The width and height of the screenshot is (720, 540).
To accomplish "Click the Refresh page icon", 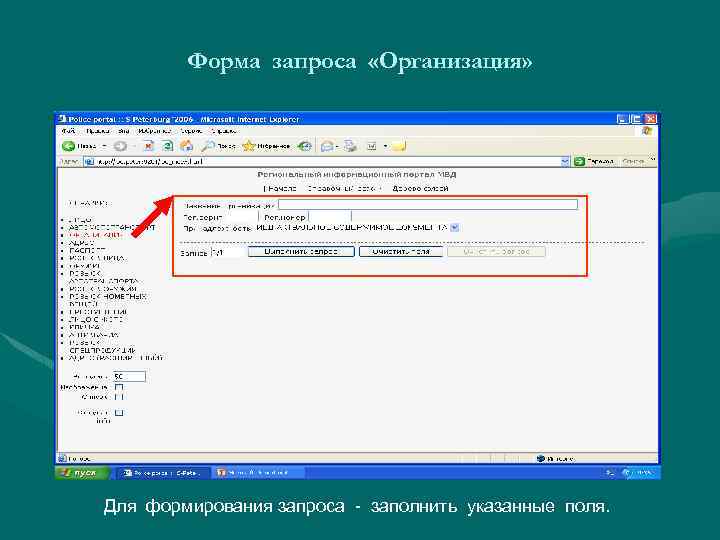I will (168, 146).
